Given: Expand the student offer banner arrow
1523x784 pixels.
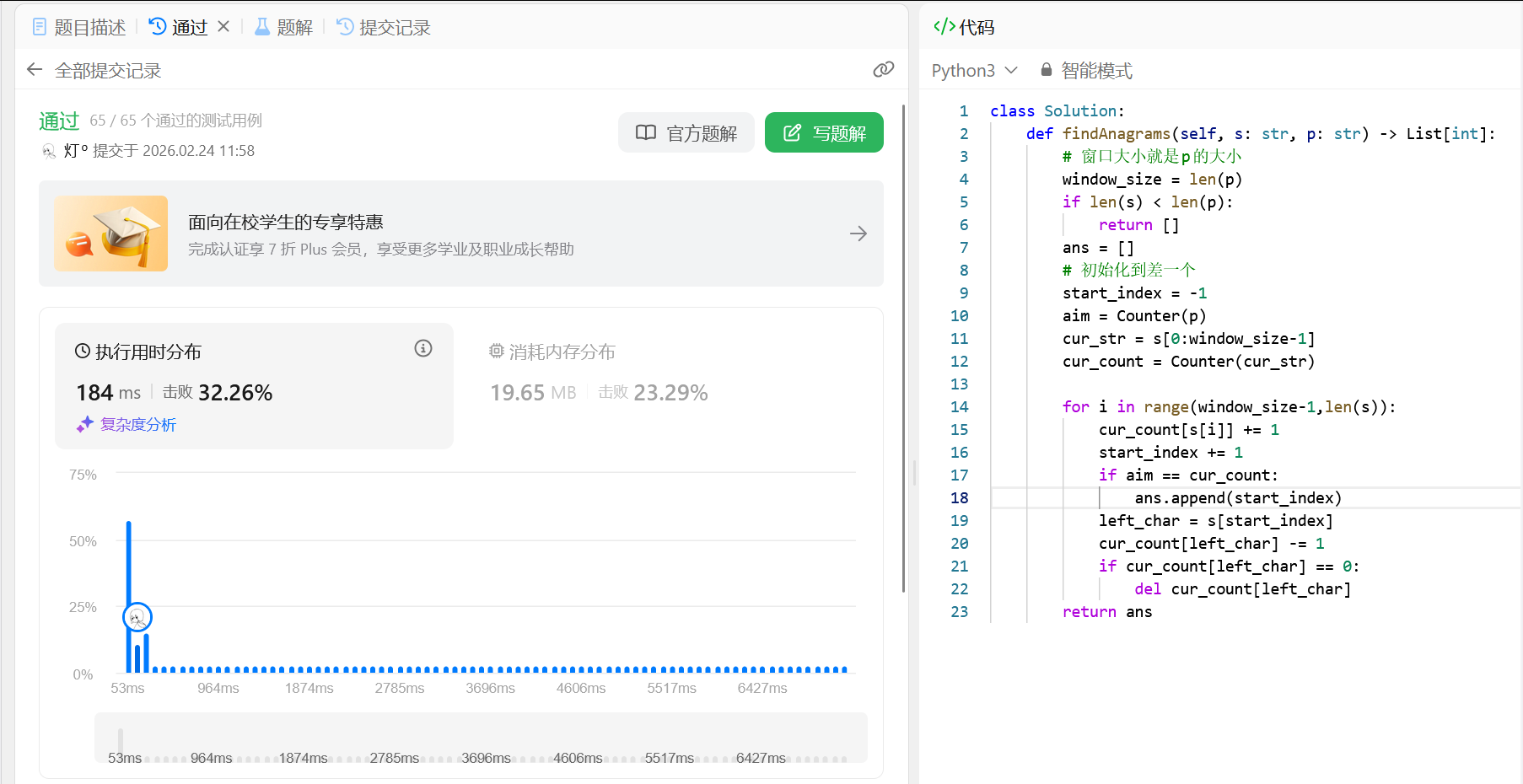Looking at the screenshot, I should [x=858, y=234].
